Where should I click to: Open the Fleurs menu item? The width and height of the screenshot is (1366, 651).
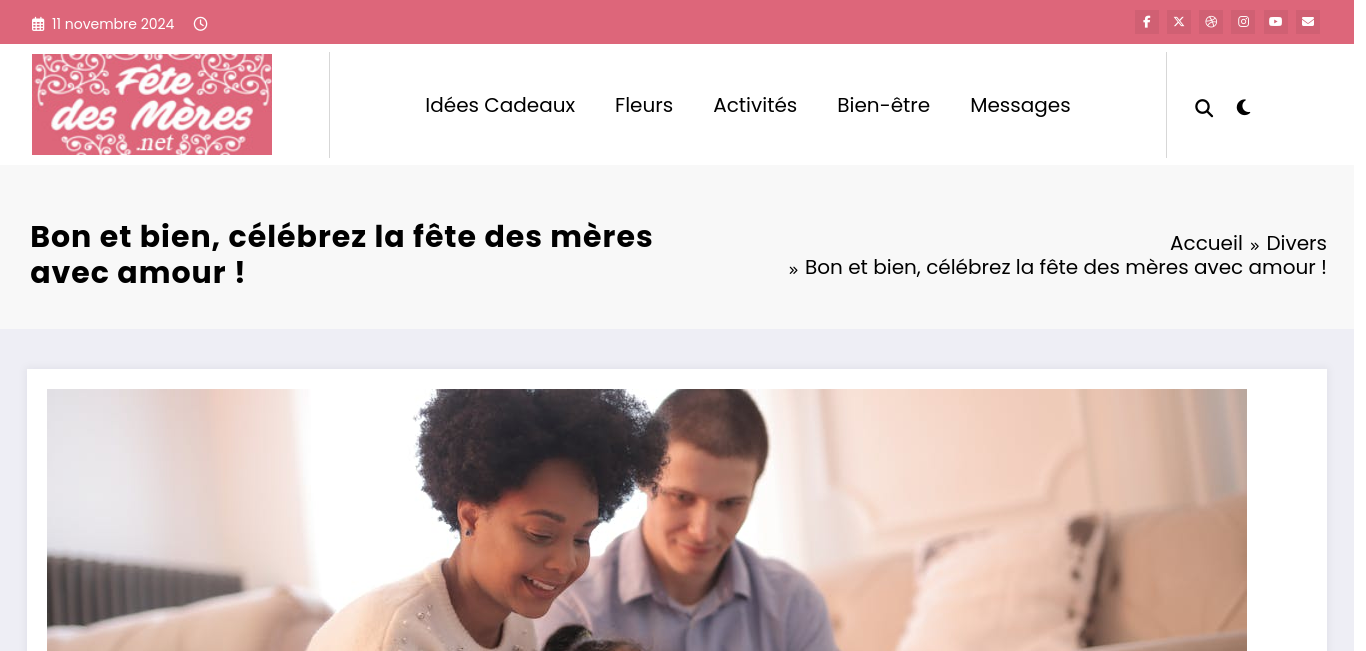(x=644, y=105)
